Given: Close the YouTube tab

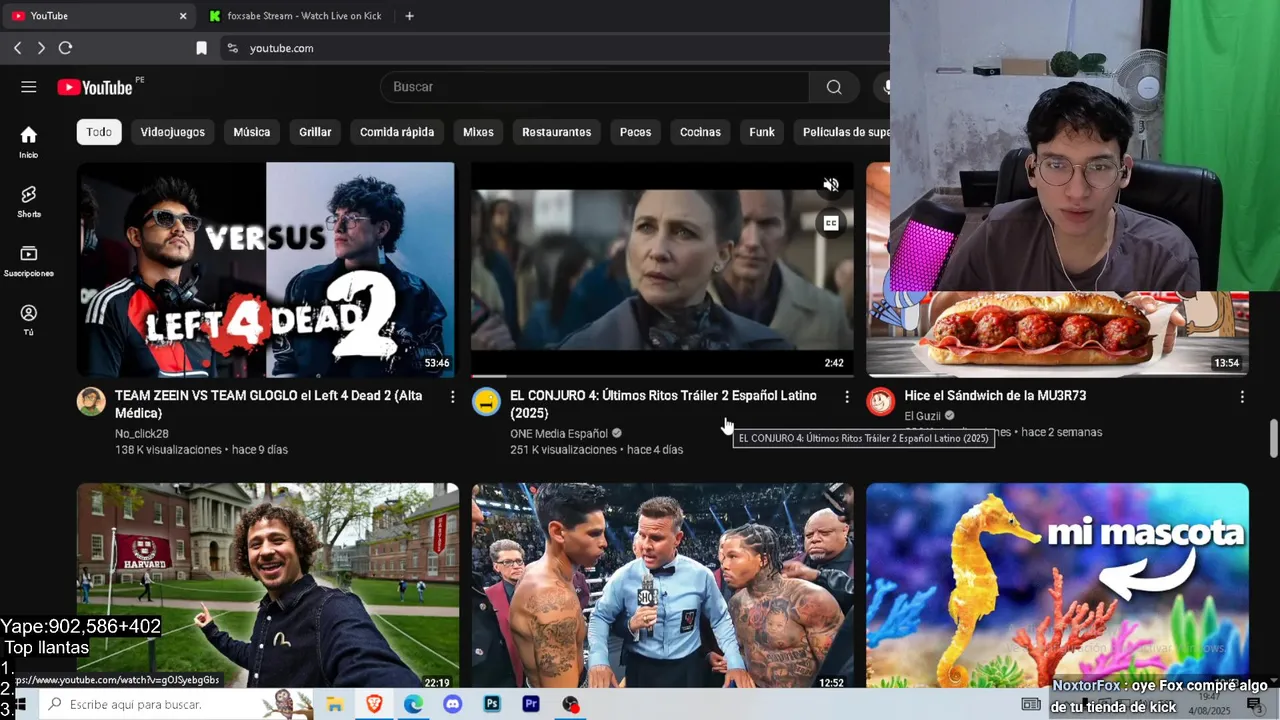Looking at the screenshot, I should [183, 16].
